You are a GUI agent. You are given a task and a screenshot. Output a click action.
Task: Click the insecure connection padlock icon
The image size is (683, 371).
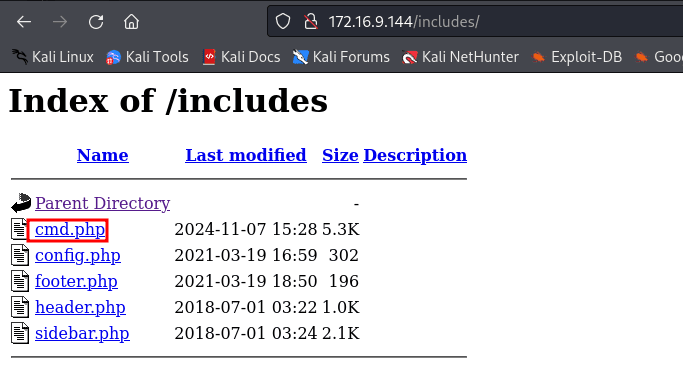tap(311, 21)
